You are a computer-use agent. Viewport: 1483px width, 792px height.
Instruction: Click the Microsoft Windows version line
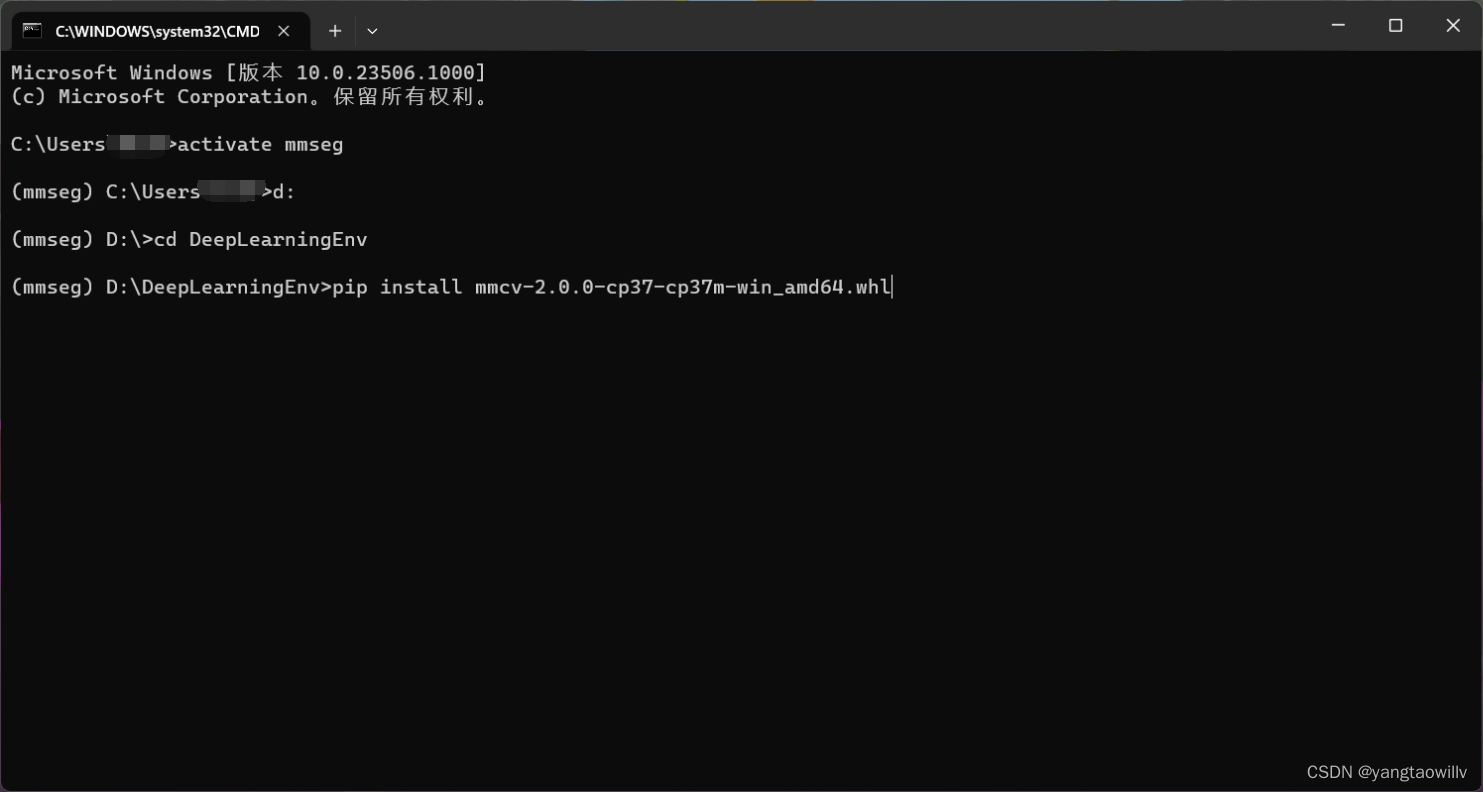pyautogui.click(x=247, y=71)
